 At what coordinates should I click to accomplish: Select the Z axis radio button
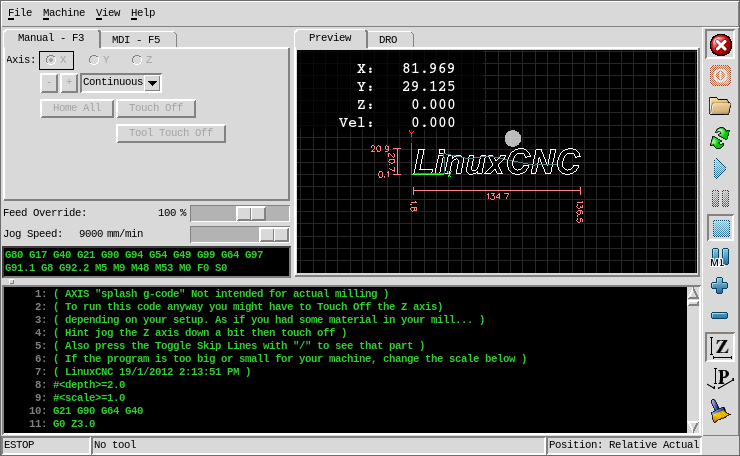[x=142, y=60]
